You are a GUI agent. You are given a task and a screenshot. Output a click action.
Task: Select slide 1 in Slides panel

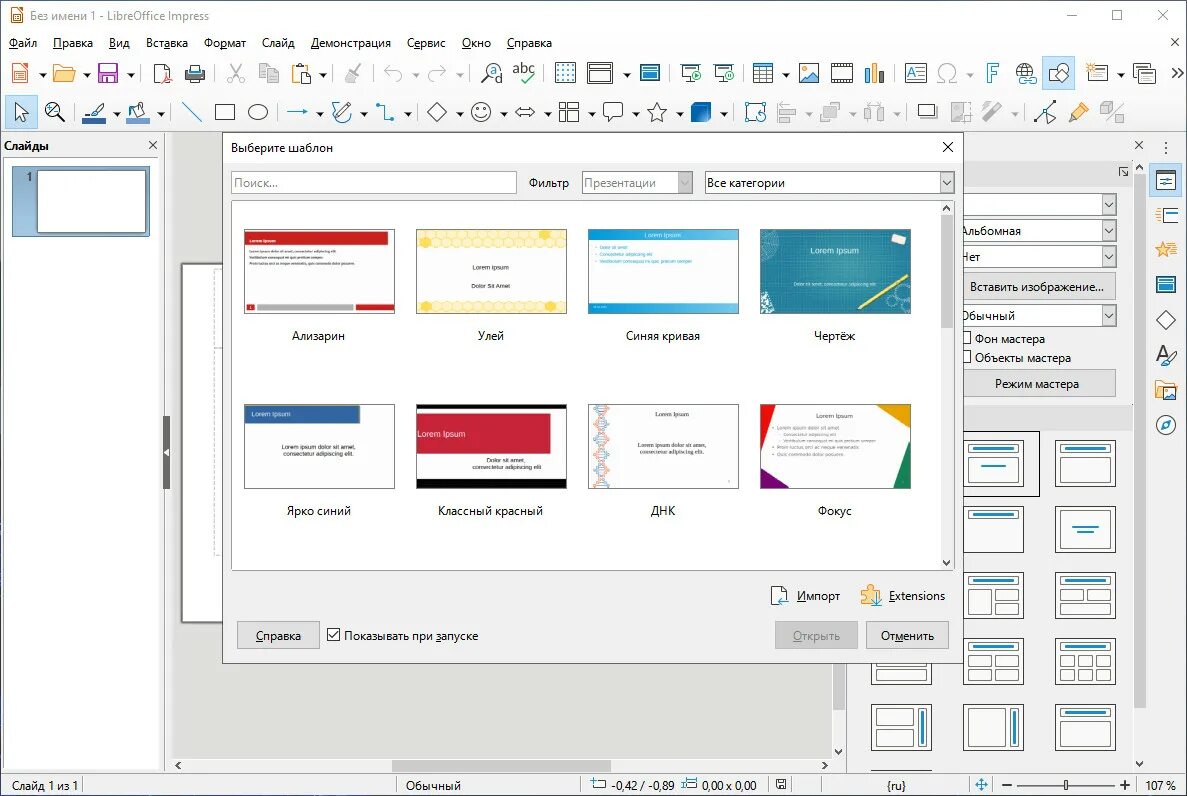click(x=81, y=201)
